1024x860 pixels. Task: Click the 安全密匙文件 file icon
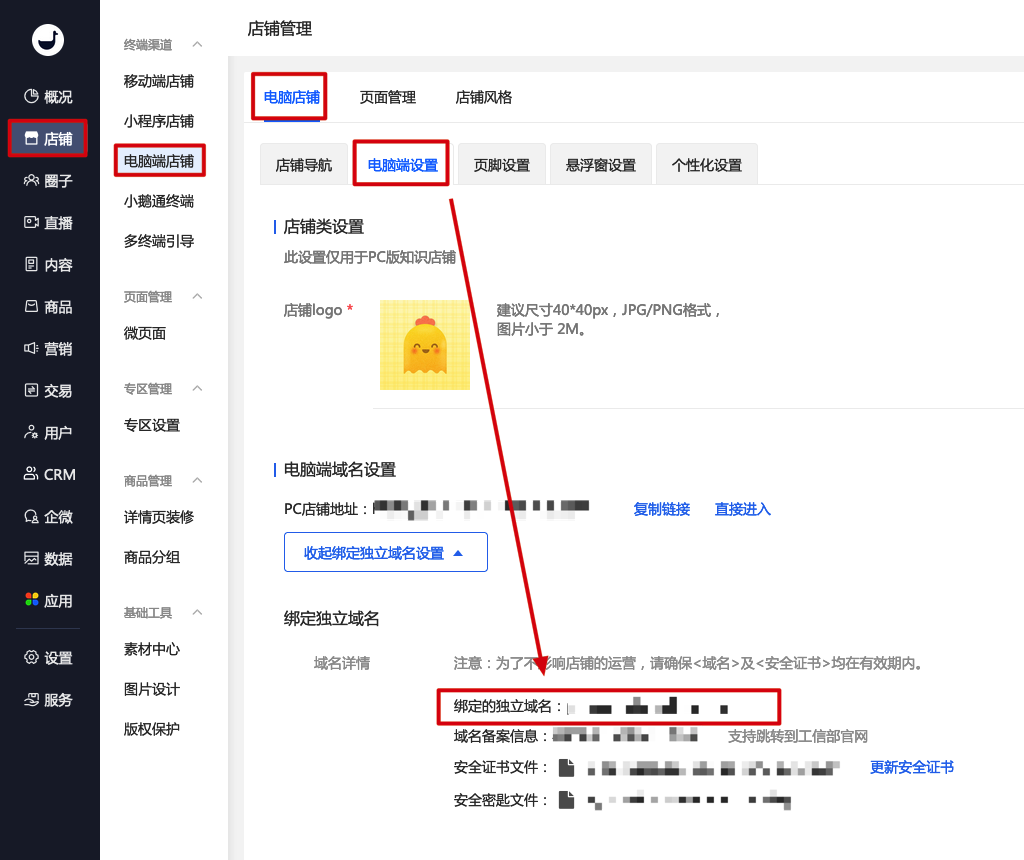point(567,799)
